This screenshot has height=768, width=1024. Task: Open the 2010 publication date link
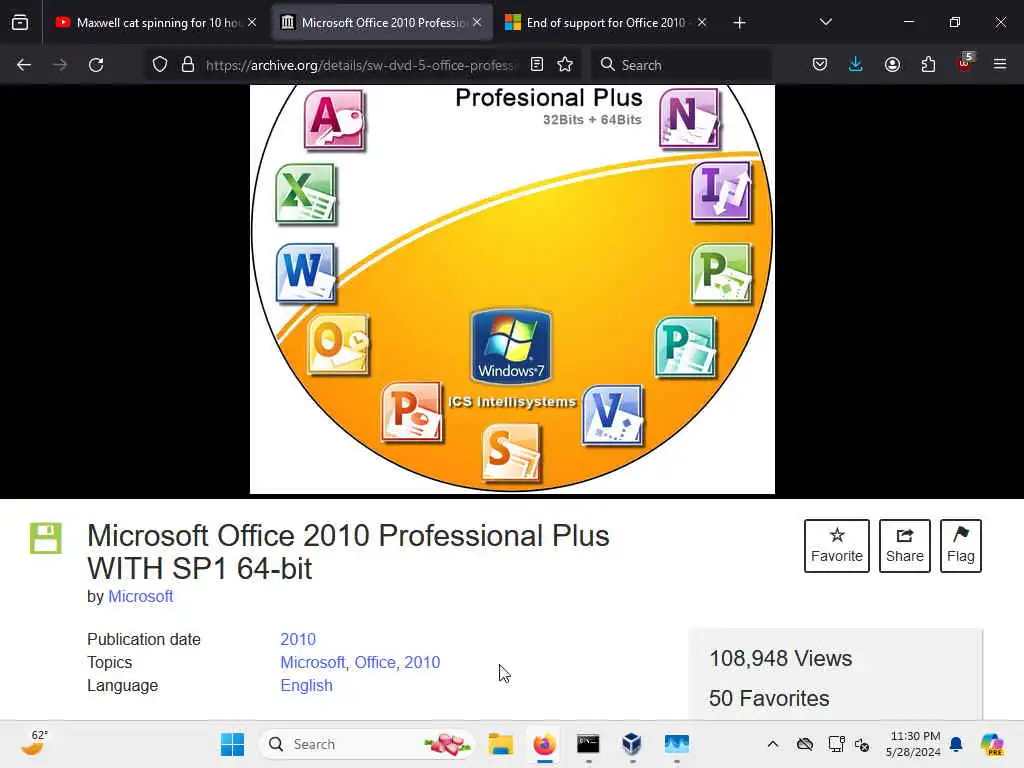pyautogui.click(x=298, y=639)
